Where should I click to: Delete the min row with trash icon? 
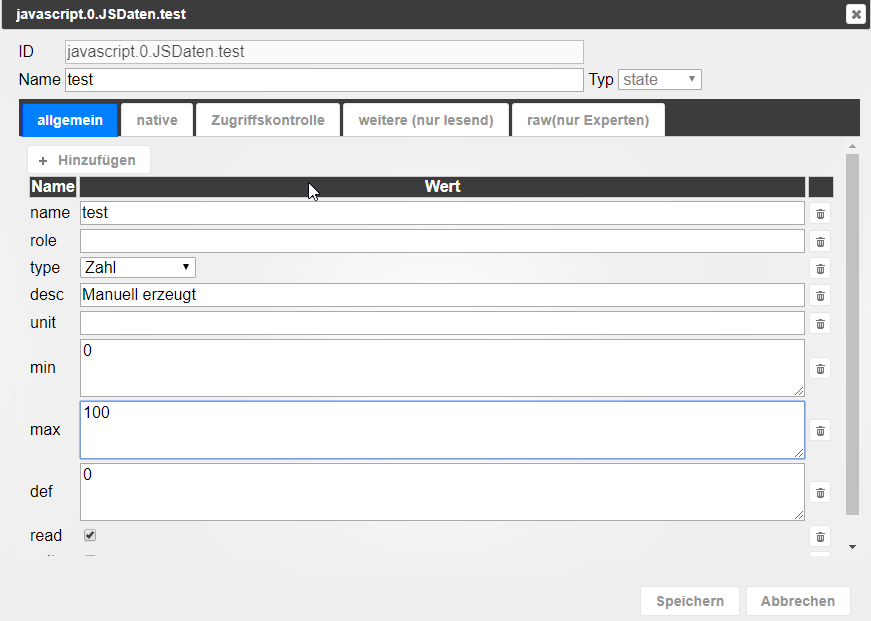(x=820, y=369)
